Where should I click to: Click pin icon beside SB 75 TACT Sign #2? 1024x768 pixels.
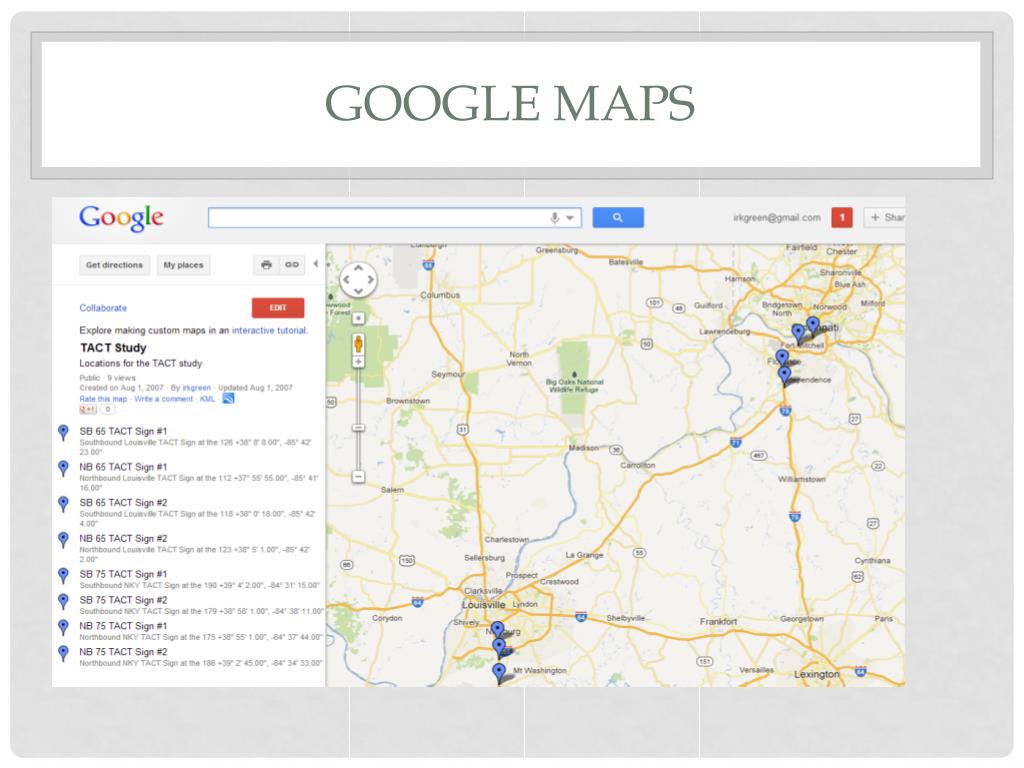tap(63, 601)
